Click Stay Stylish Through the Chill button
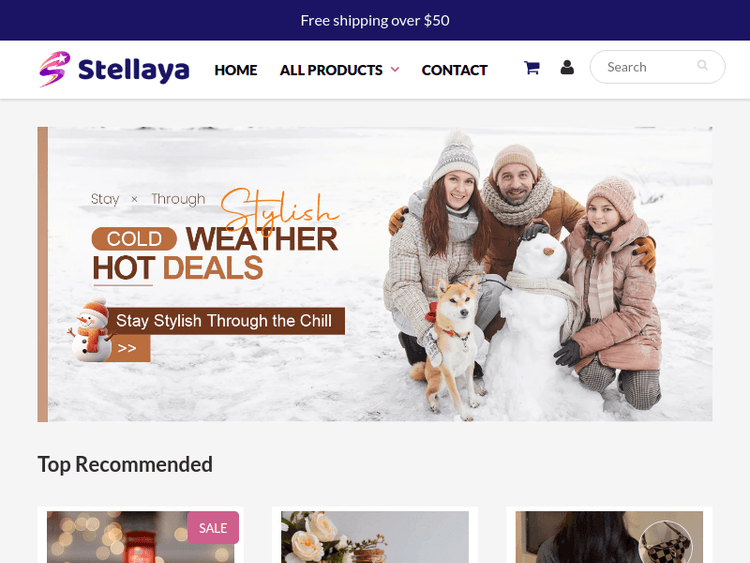Screen dimensions: 750x563 (x=225, y=320)
